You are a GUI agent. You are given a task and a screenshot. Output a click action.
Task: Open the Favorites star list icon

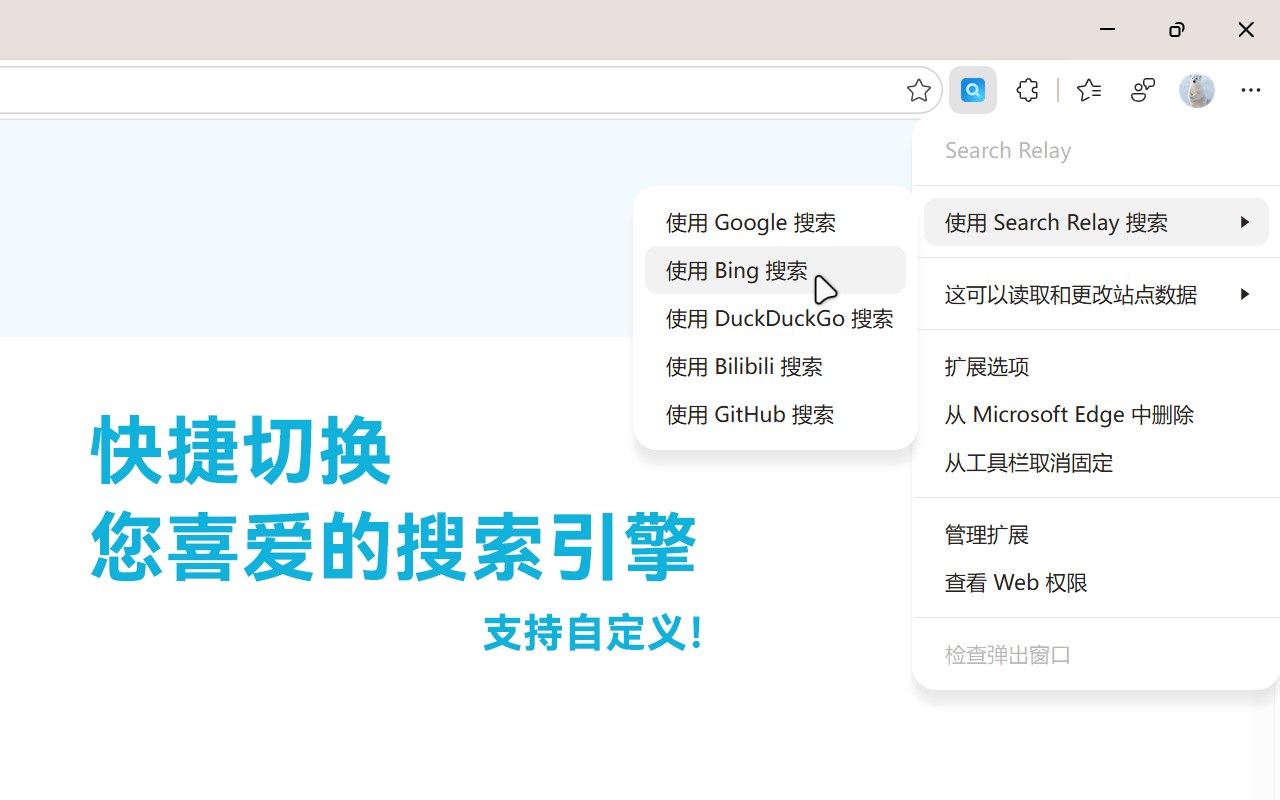[x=1088, y=90]
